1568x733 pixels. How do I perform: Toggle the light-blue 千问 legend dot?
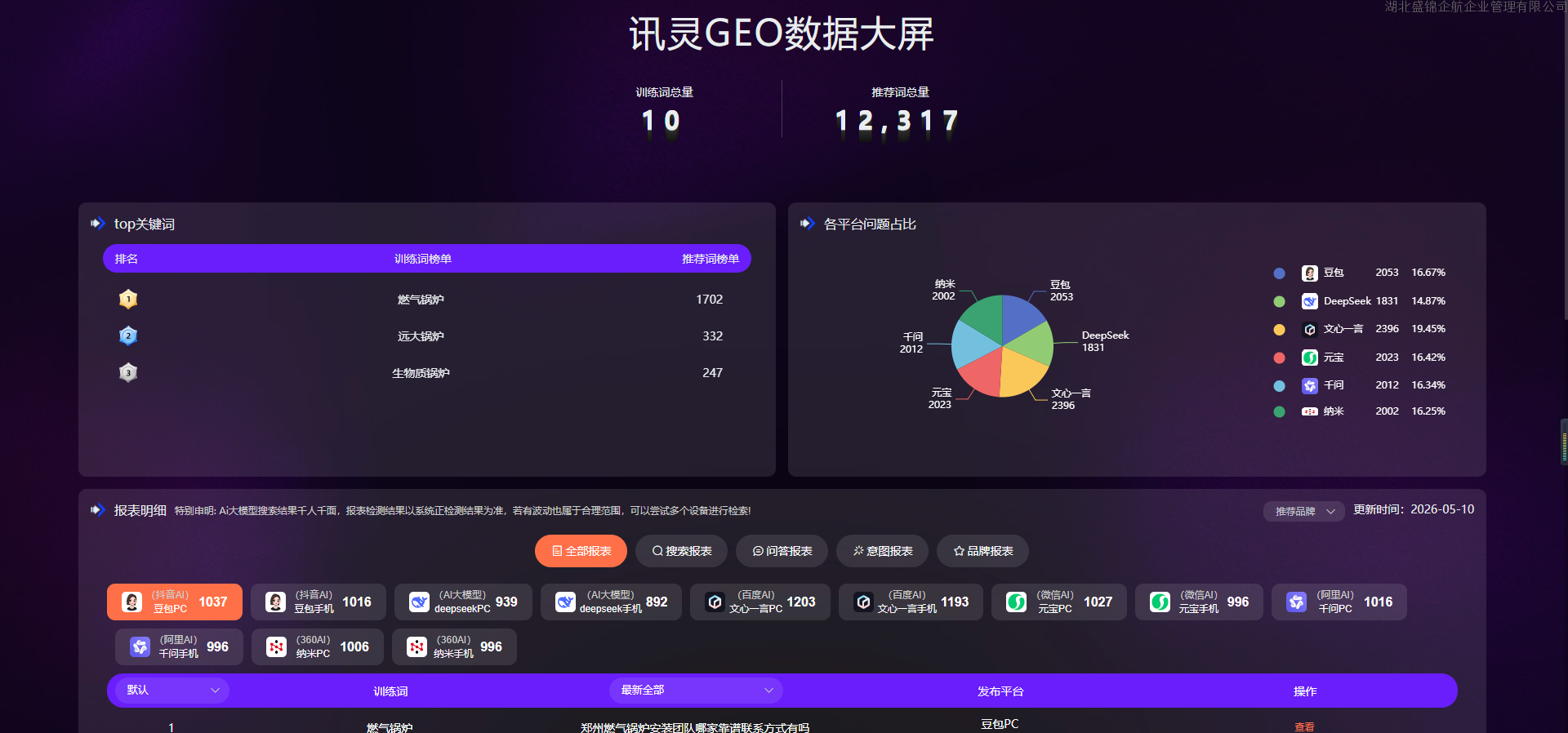(1280, 385)
